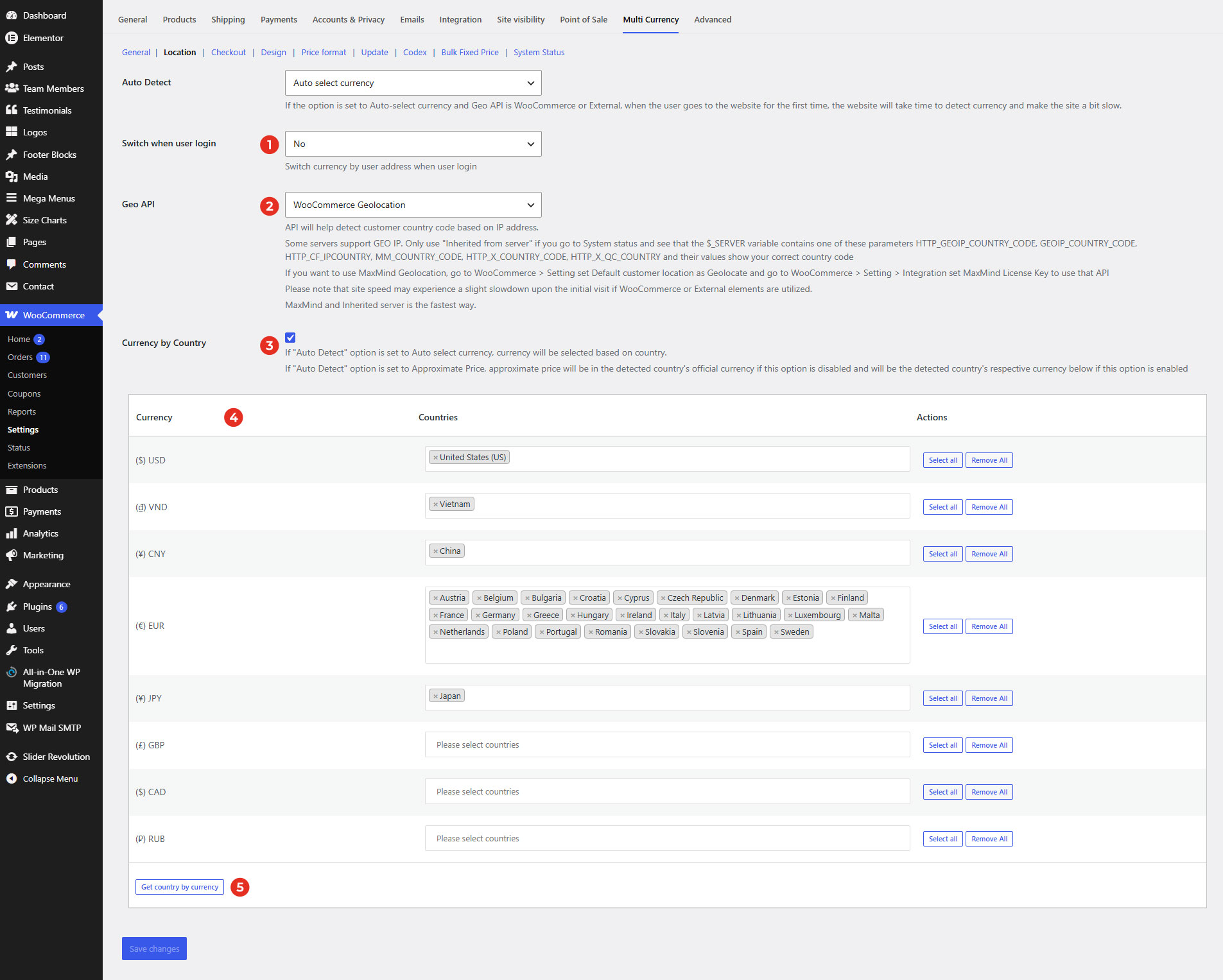Click Get country by currency button
Image resolution: width=1223 pixels, height=980 pixels.
pyautogui.click(x=180, y=887)
